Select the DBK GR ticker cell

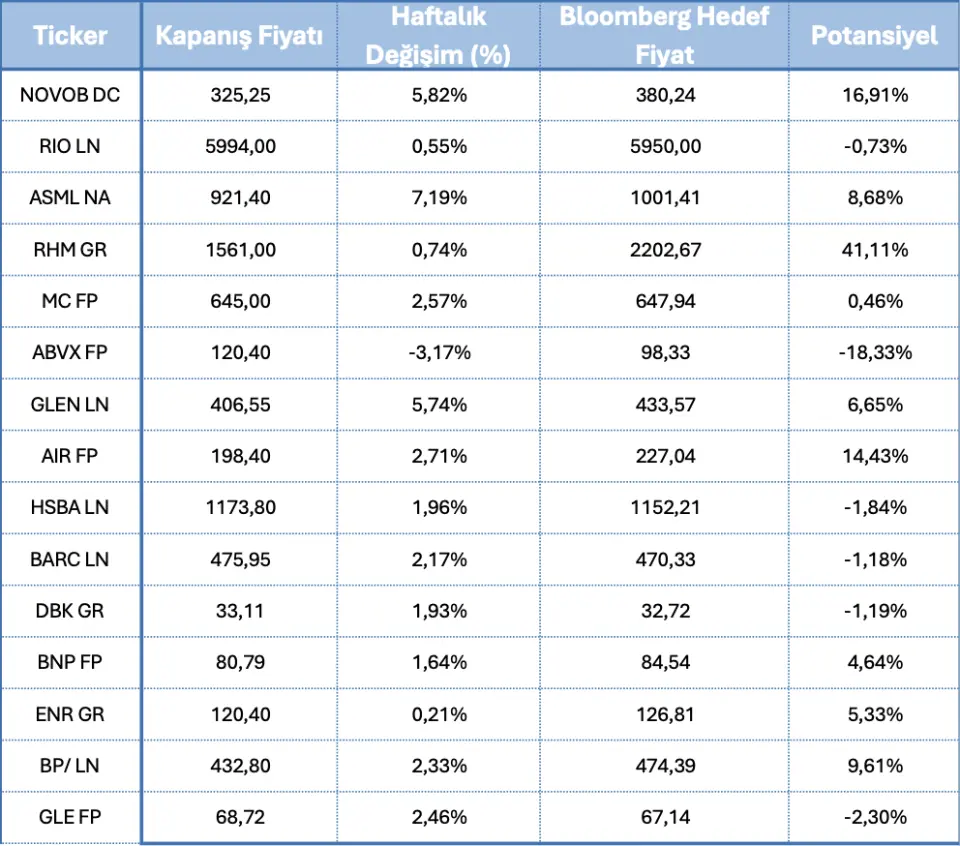(70, 610)
